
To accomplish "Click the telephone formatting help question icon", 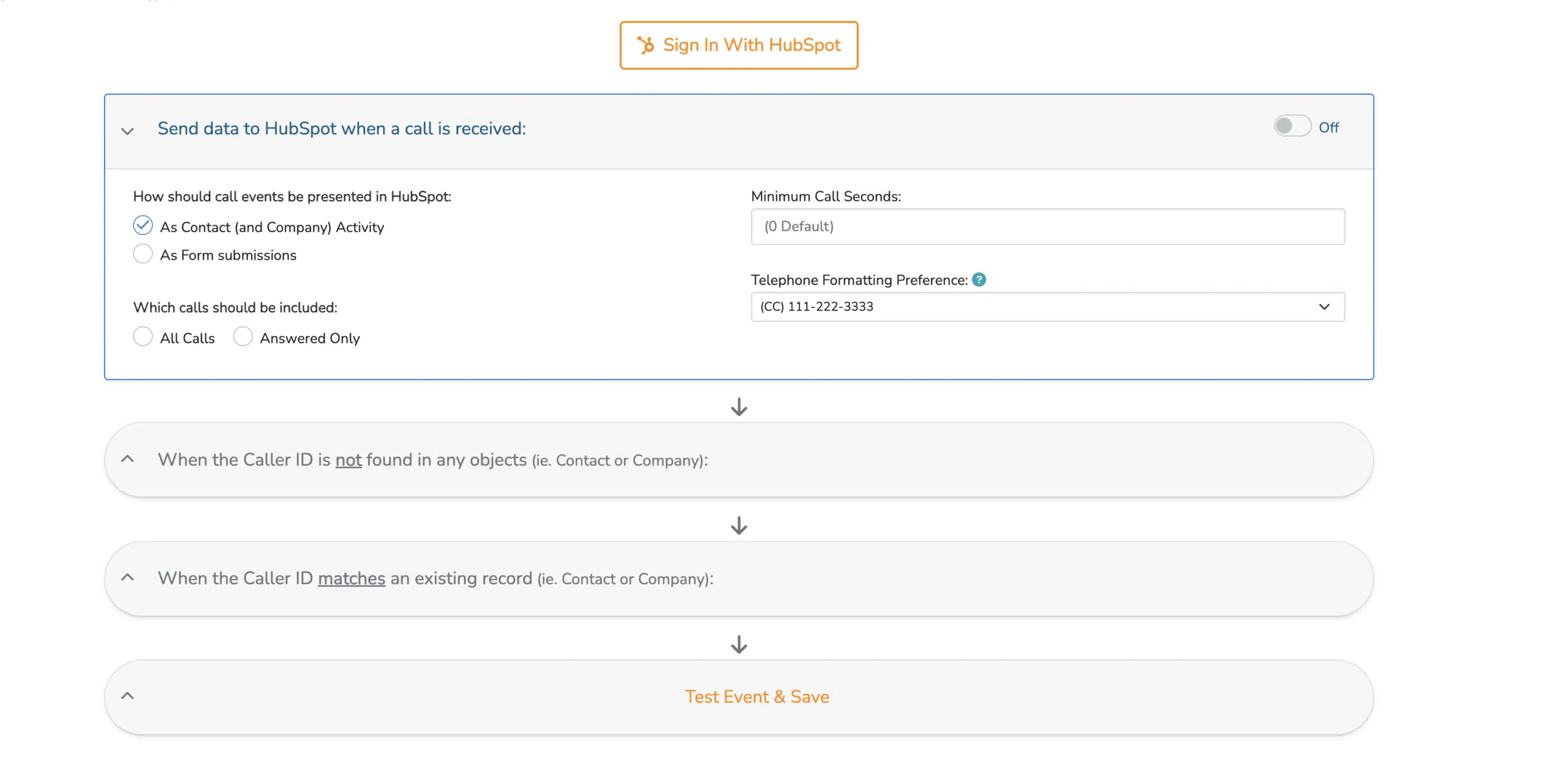I will (979, 280).
